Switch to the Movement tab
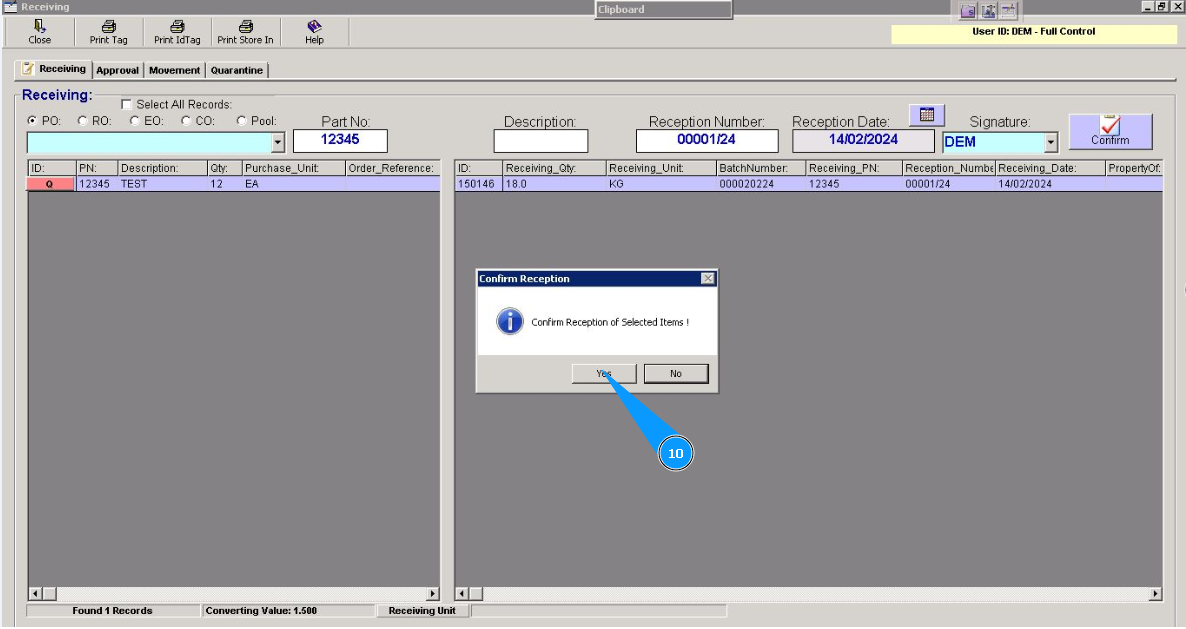This screenshot has height=629, width=1186. pos(174,70)
